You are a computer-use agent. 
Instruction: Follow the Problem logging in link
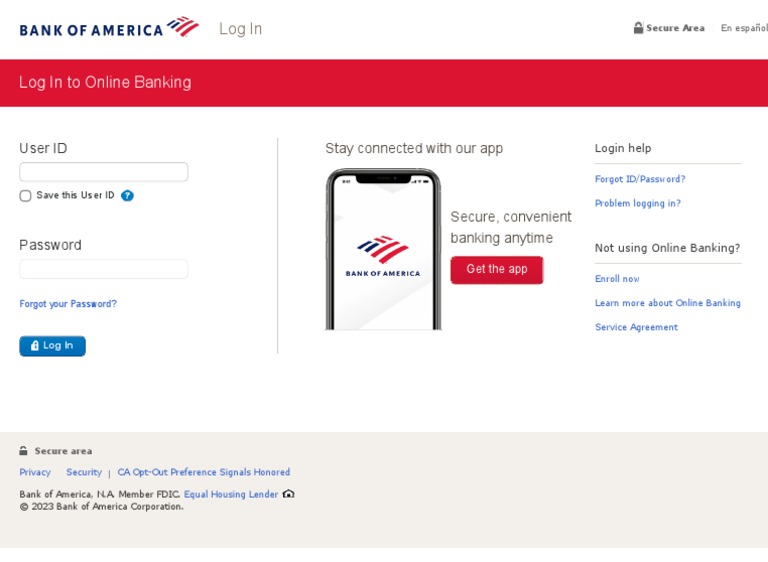point(638,203)
